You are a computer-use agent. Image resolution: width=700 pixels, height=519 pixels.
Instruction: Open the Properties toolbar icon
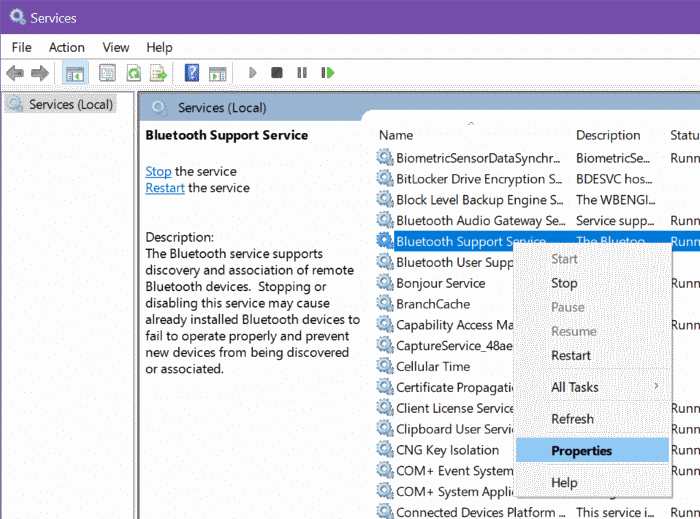(107, 73)
